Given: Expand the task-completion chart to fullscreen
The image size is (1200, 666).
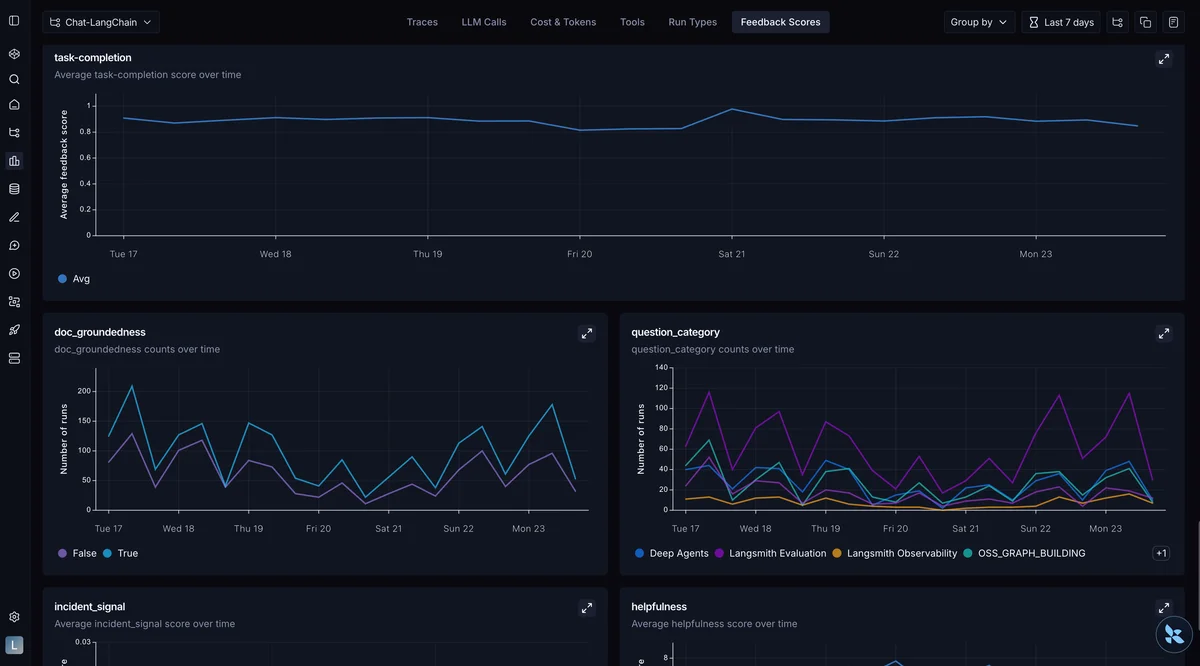Looking at the screenshot, I should point(1163,59).
